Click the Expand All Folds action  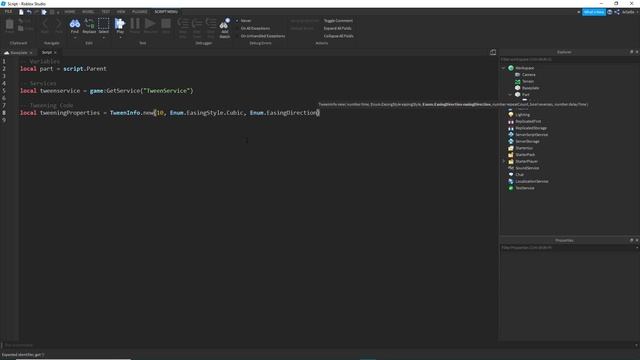pos(337,28)
